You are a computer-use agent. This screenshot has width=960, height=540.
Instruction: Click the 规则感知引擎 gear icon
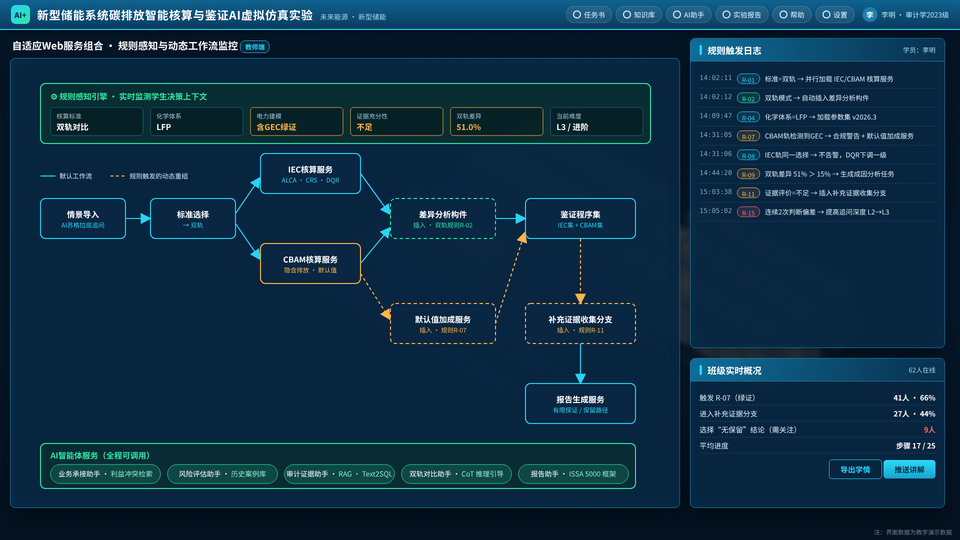click(54, 97)
